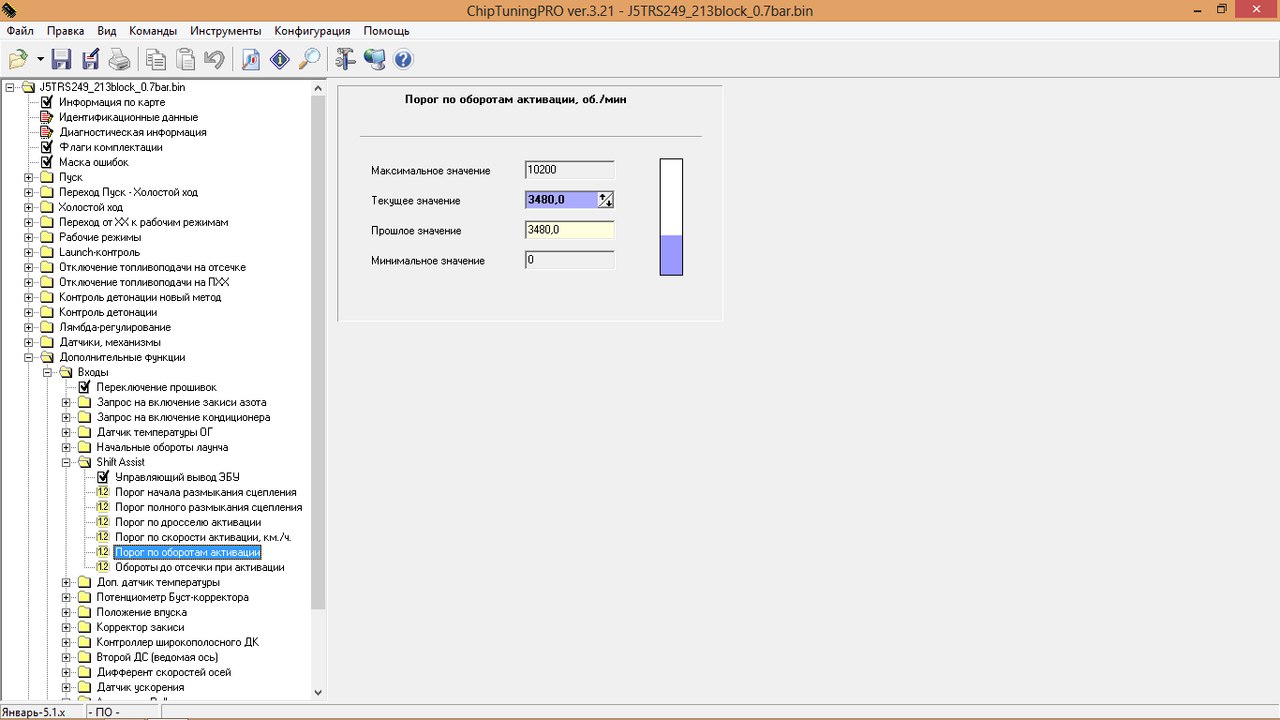Click the globe and computer network icon
The height and width of the screenshot is (720, 1280).
click(x=375, y=60)
